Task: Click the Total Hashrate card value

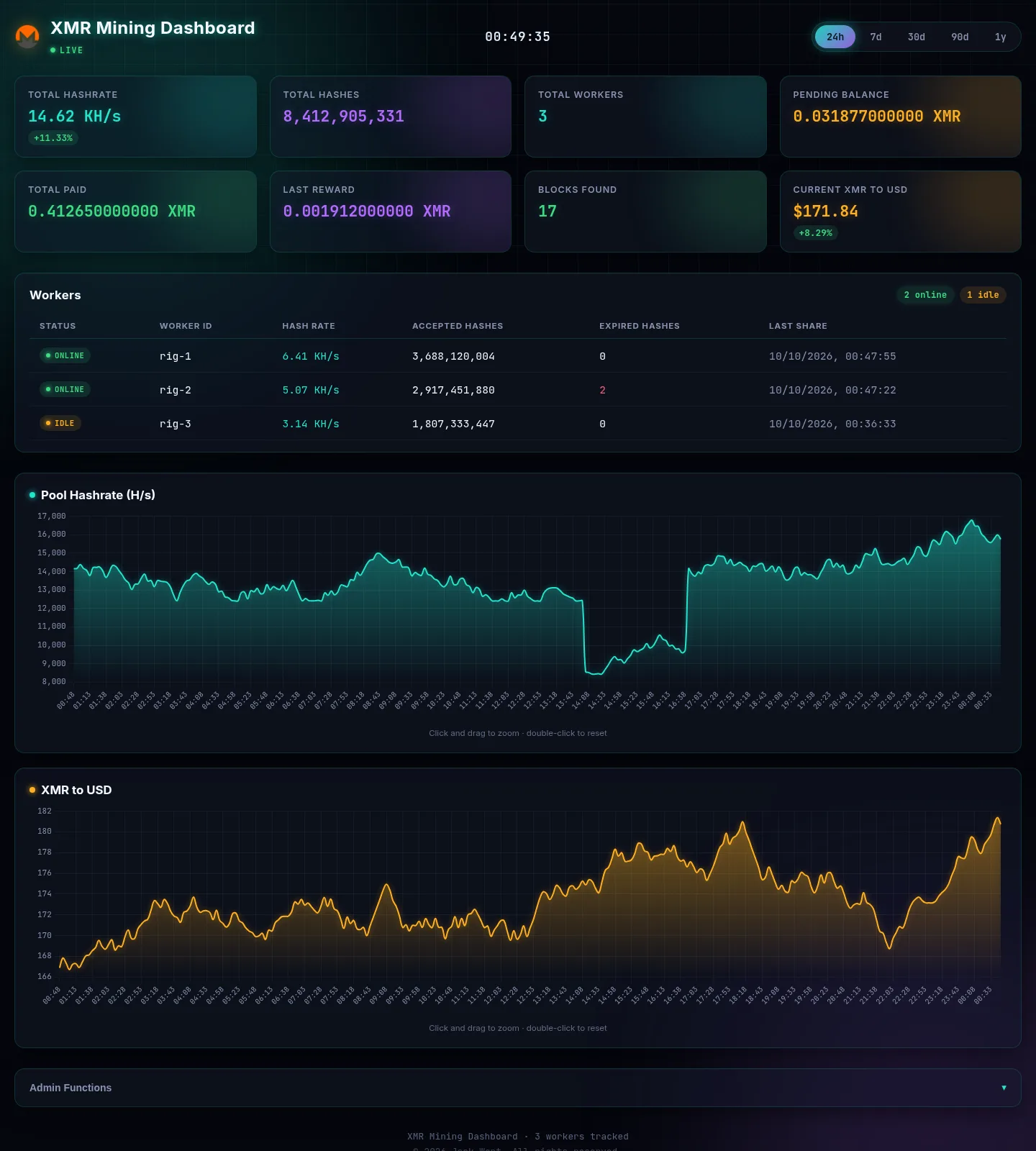Action: 75,117
